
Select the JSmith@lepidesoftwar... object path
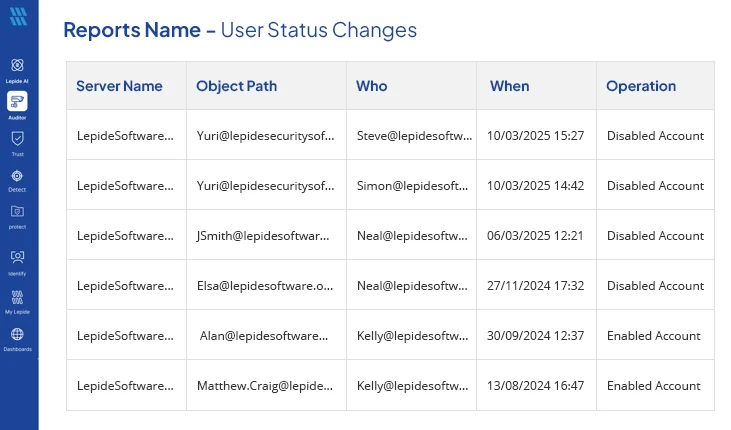pos(263,236)
